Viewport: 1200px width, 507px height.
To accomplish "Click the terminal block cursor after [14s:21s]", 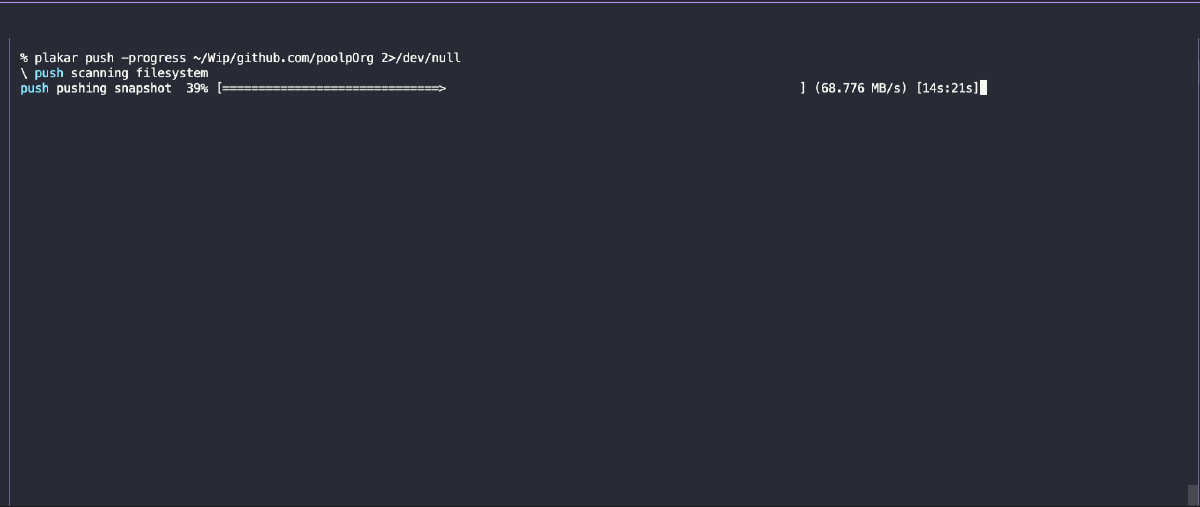I will coord(984,88).
